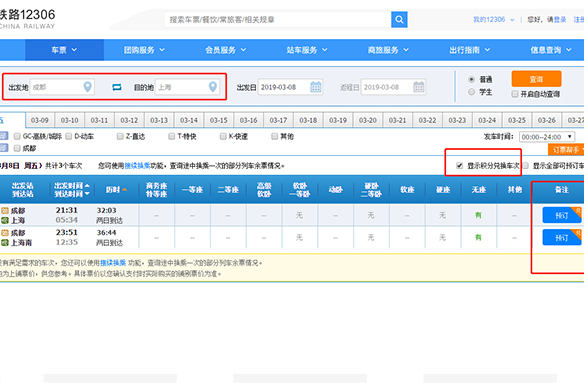Open the departure date calendar icon
Screen dimensions: 584x383
click(x=315, y=87)
